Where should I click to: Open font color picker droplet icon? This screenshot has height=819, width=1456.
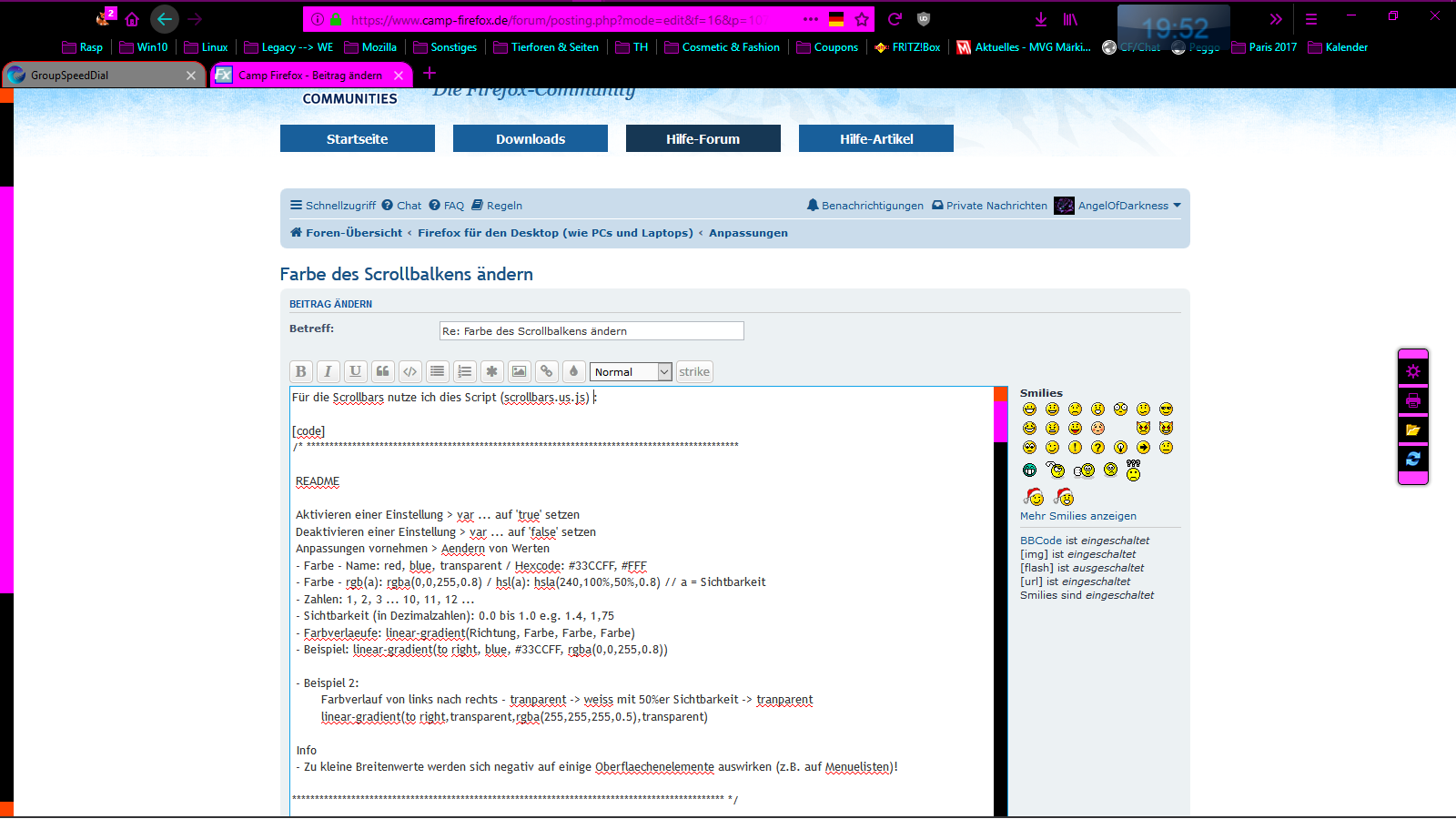(x=573, y=371)
